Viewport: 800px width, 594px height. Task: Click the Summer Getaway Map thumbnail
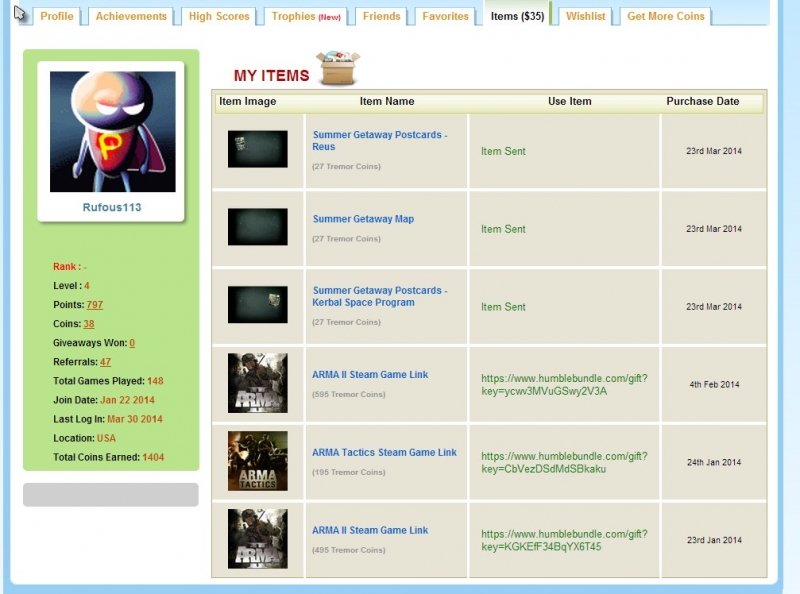258,227
